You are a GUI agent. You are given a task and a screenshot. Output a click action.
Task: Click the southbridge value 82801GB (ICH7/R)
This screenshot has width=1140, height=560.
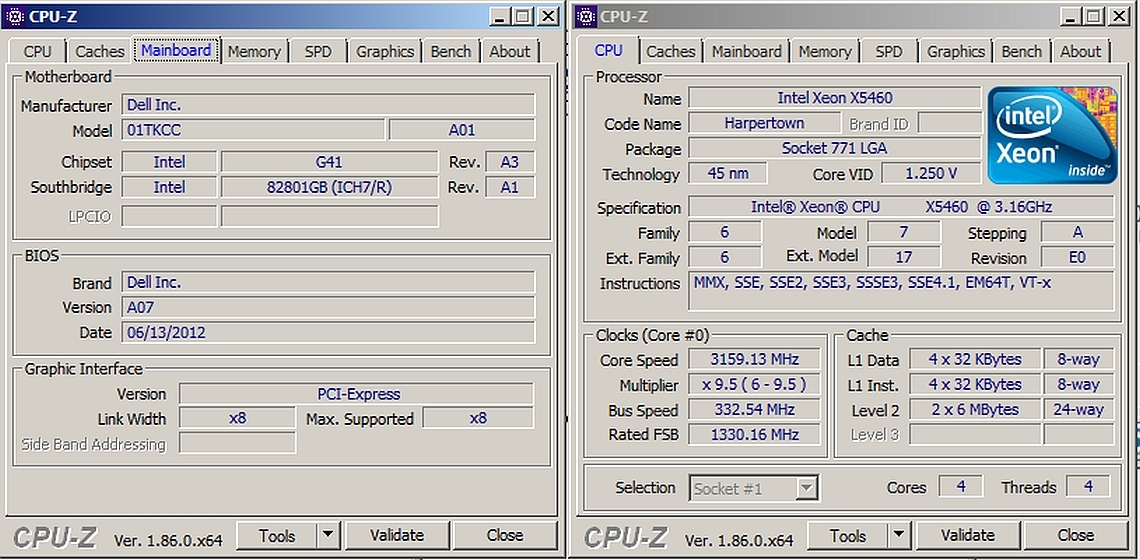tap(329, 187)
